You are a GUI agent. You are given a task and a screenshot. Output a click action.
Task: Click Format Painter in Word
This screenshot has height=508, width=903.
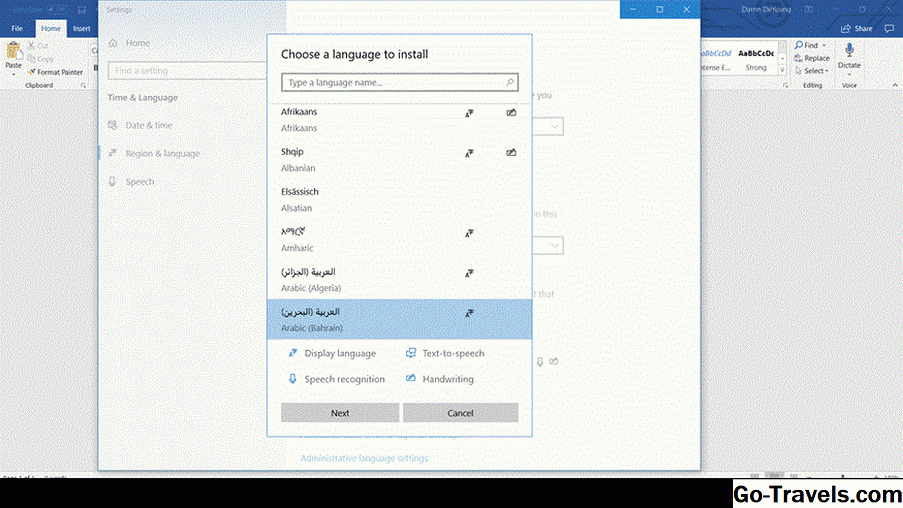click(x=55, y=72)
